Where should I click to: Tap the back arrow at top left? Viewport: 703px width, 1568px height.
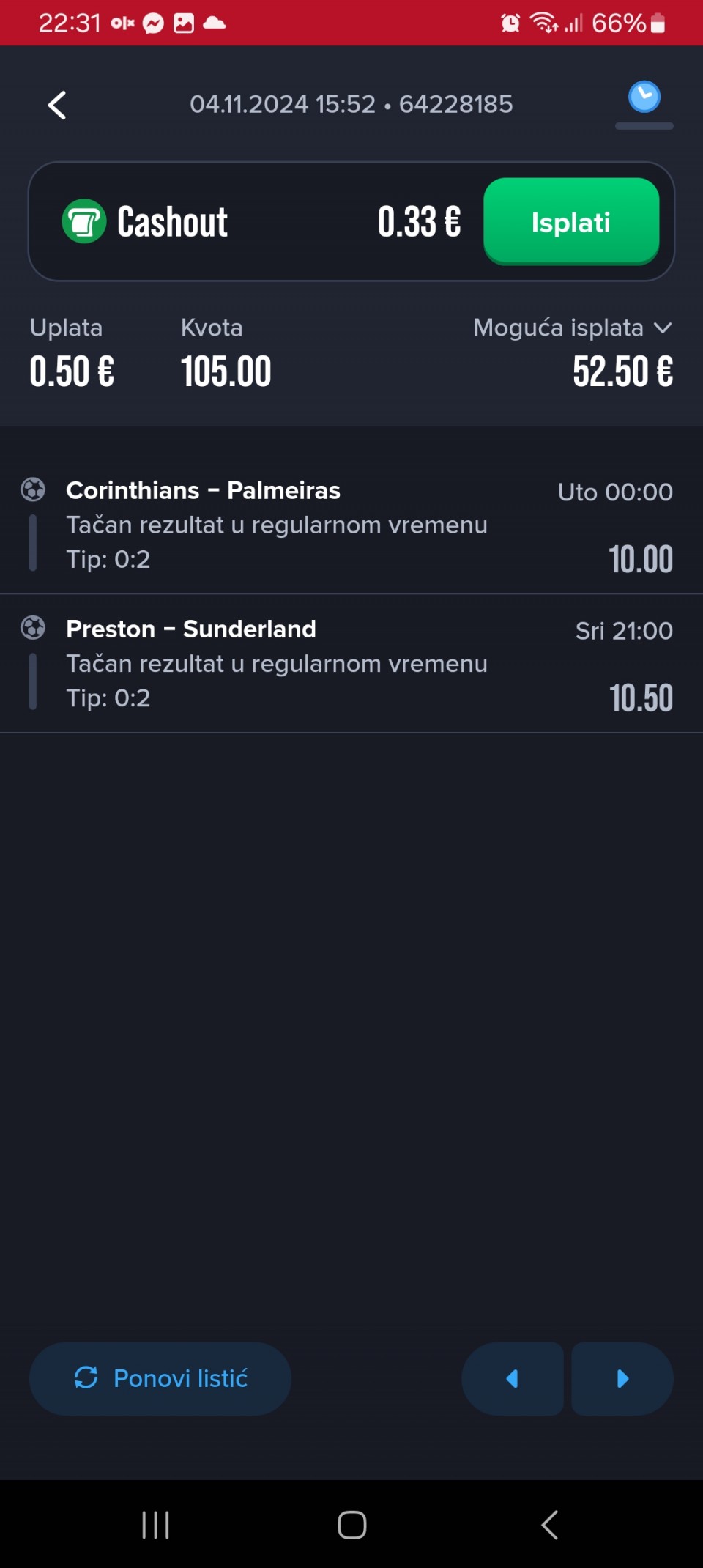[x=57, y=105]
